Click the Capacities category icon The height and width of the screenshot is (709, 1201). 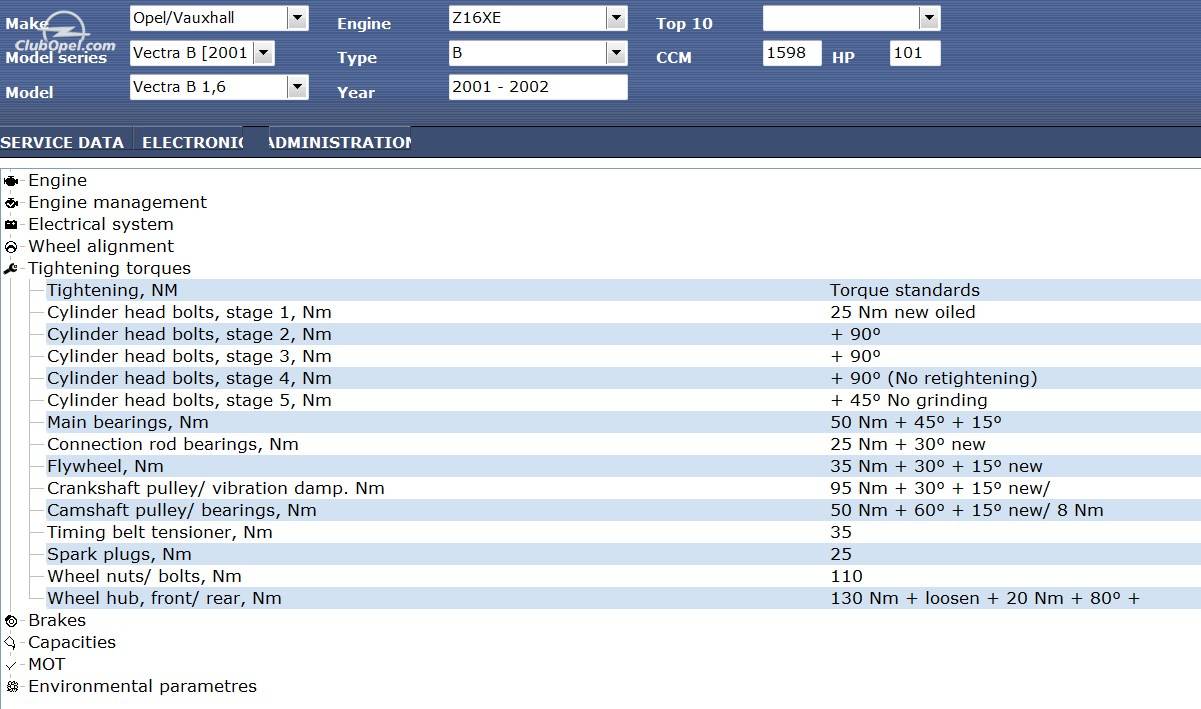click(x=11, y=643)
